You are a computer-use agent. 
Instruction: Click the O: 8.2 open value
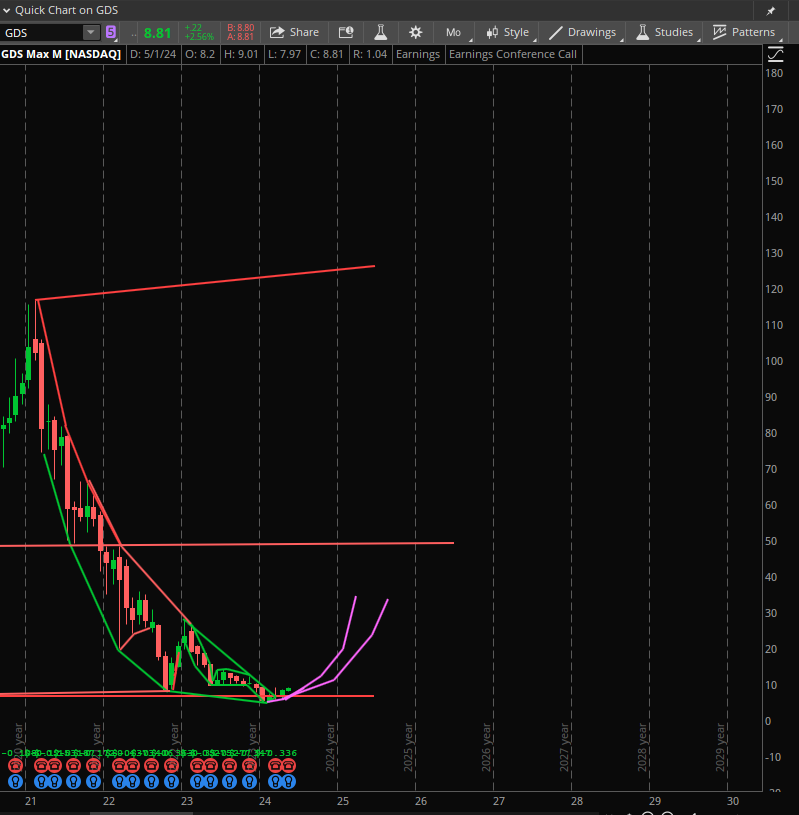[200, 54]
